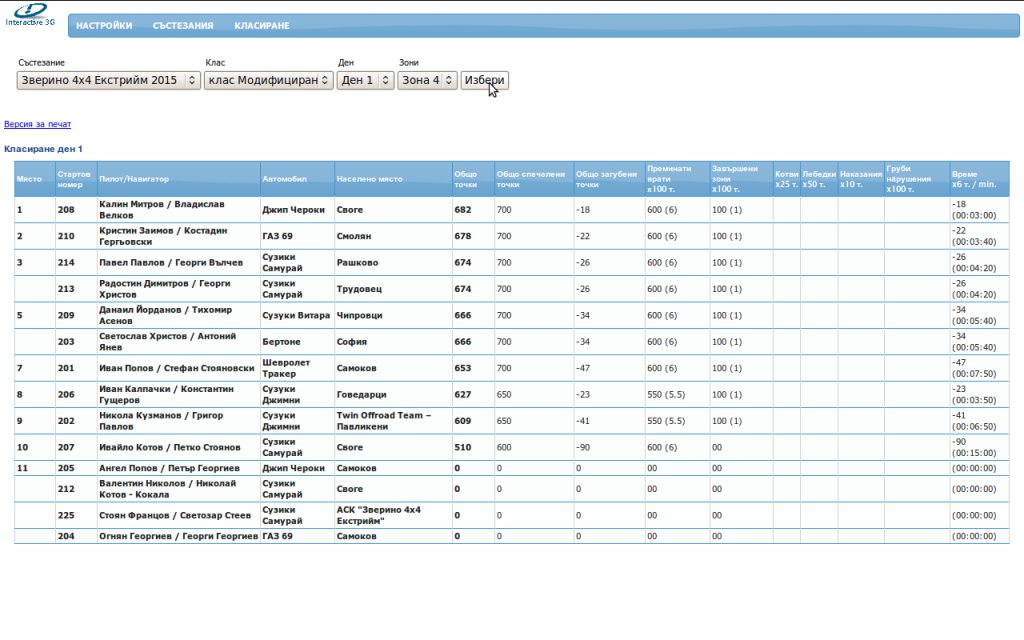Open the СЪСТЕЗАНИЯ menu
Screen dimensions: 1024x640
click(183, 26)
